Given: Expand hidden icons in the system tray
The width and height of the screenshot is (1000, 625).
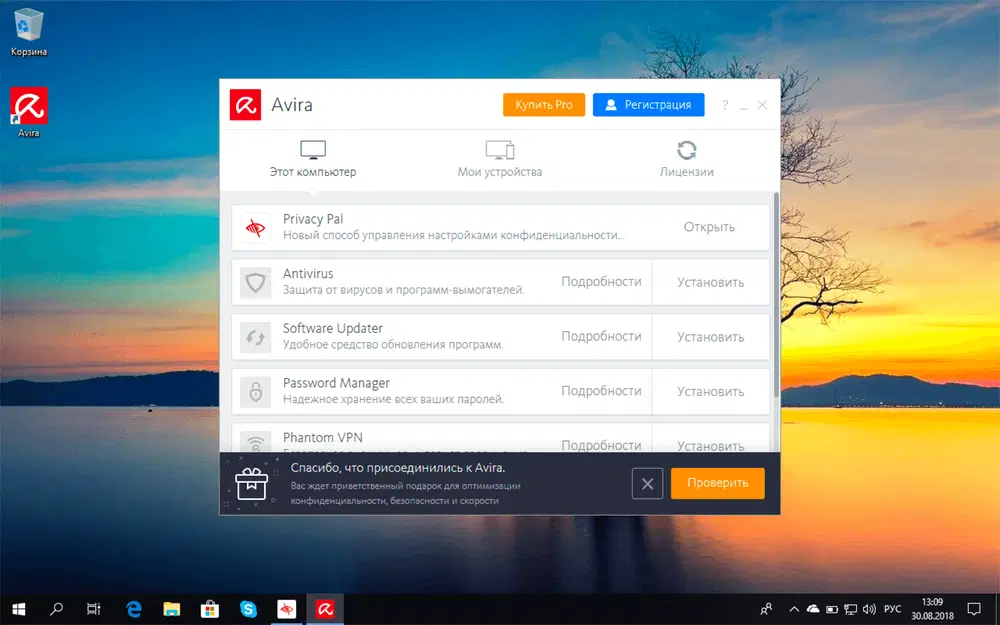Looking at the screenshot, I should 793,608.
